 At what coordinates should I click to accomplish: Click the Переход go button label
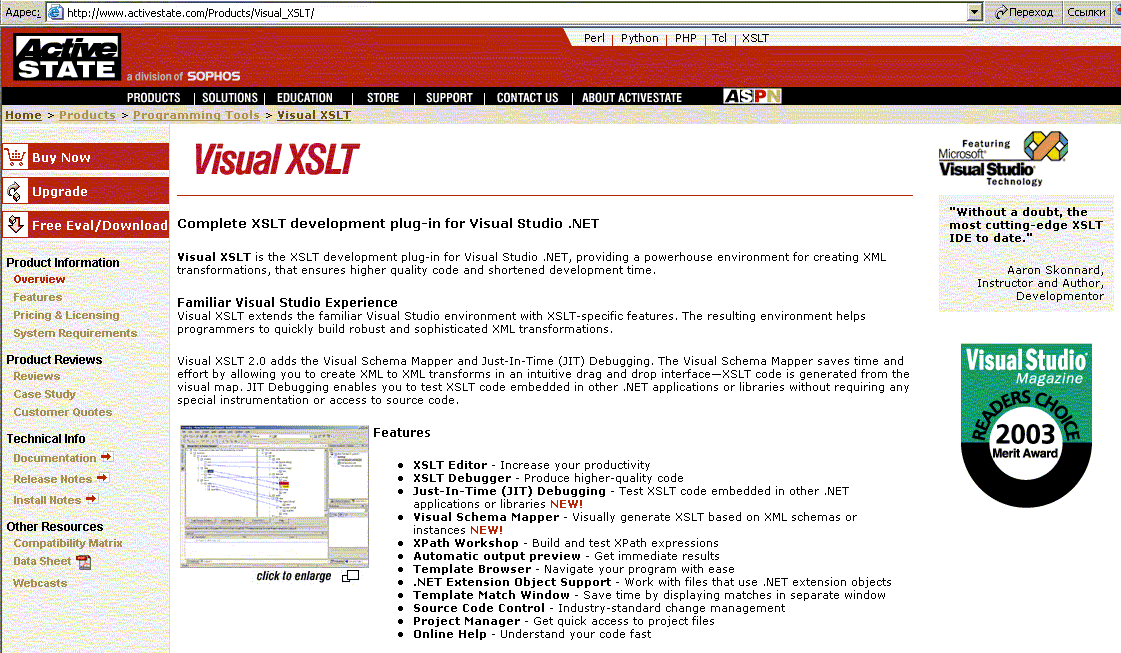tap(1031, 12)
